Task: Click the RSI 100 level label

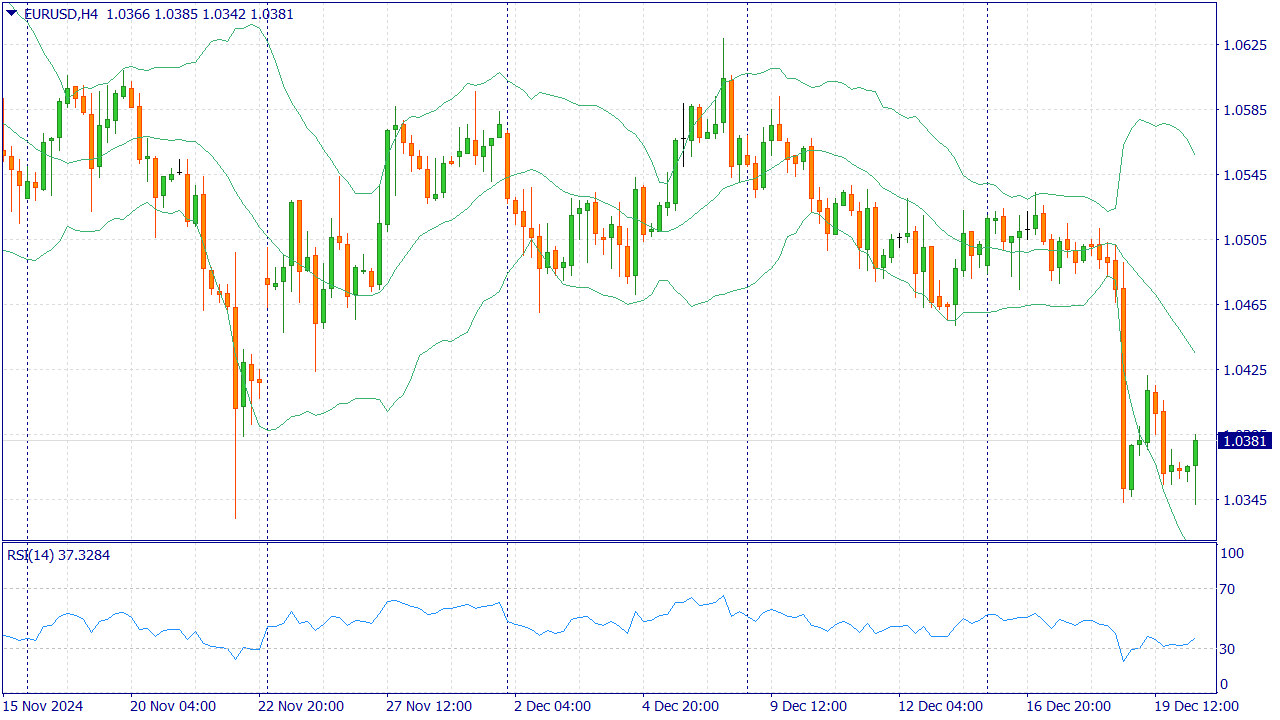Action: [x=1232, y=553]
